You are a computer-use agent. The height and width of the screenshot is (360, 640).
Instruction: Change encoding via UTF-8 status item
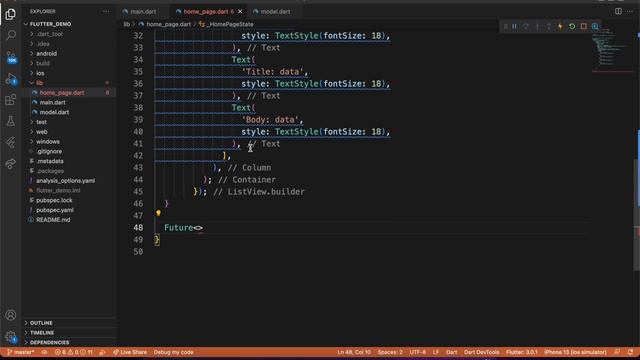coord(418,352)
